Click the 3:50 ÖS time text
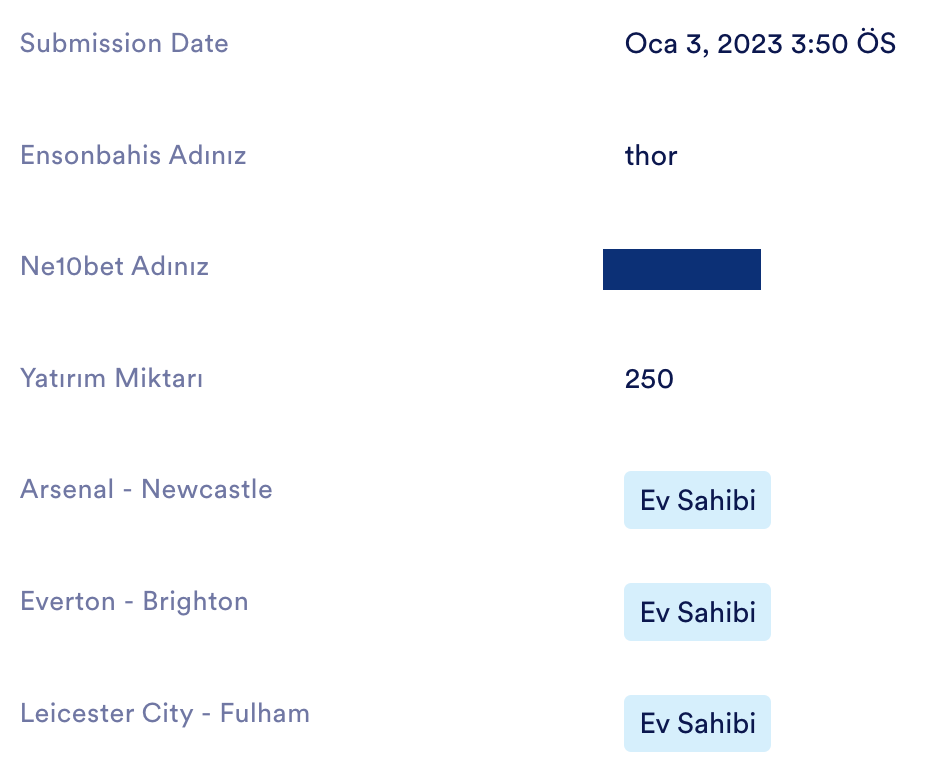Viewport: 950px width, 772px height. click(843, 44)
